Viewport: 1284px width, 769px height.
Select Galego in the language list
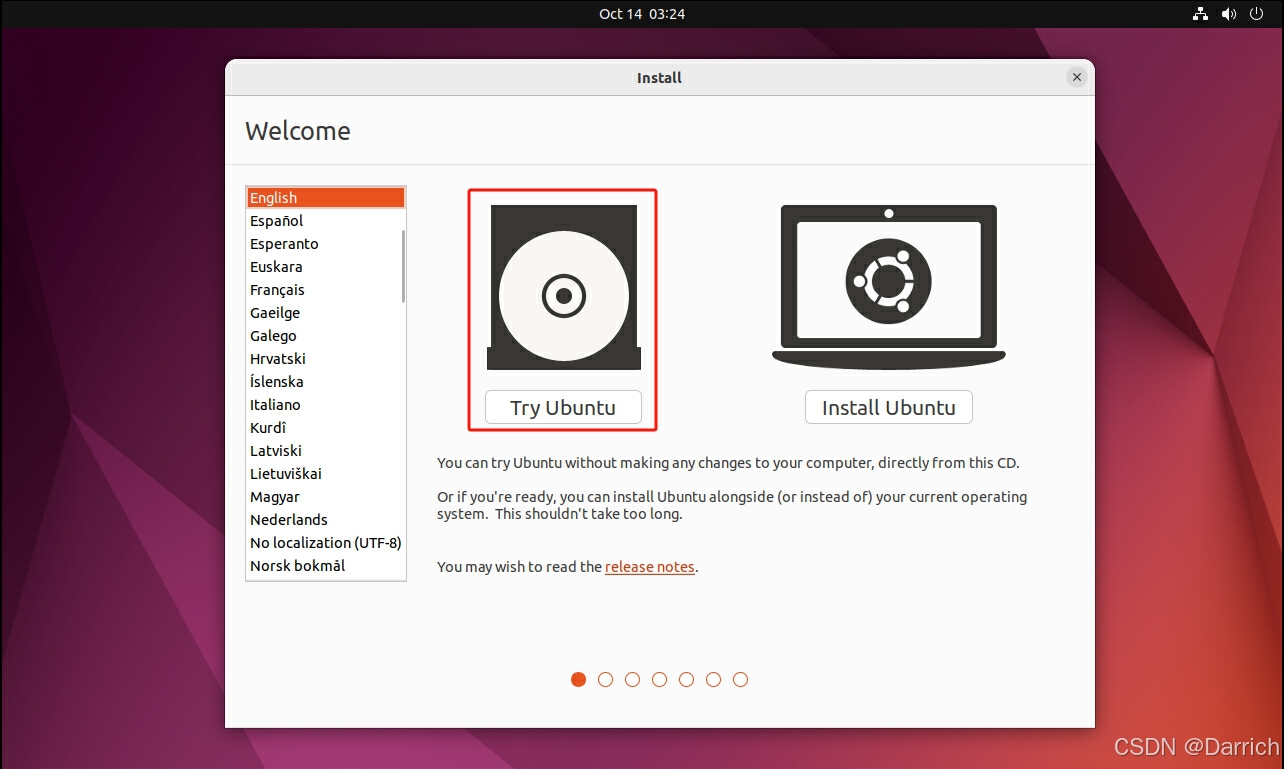[x=325, y=336]
